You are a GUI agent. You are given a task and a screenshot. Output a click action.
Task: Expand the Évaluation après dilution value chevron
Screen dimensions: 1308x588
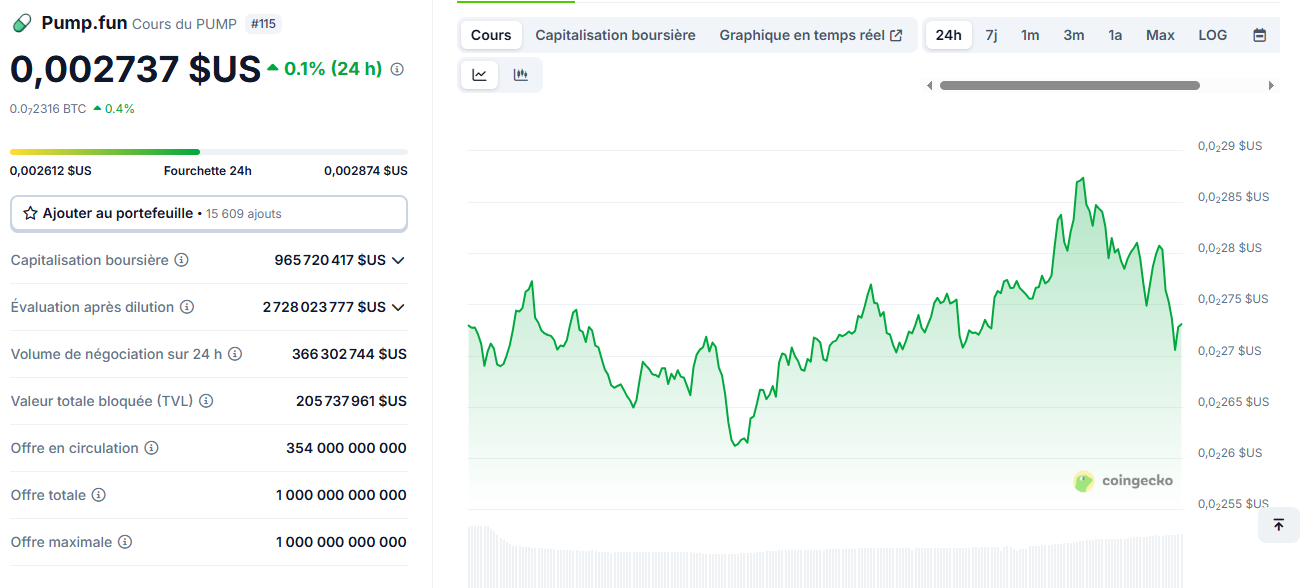coord(398,307)
